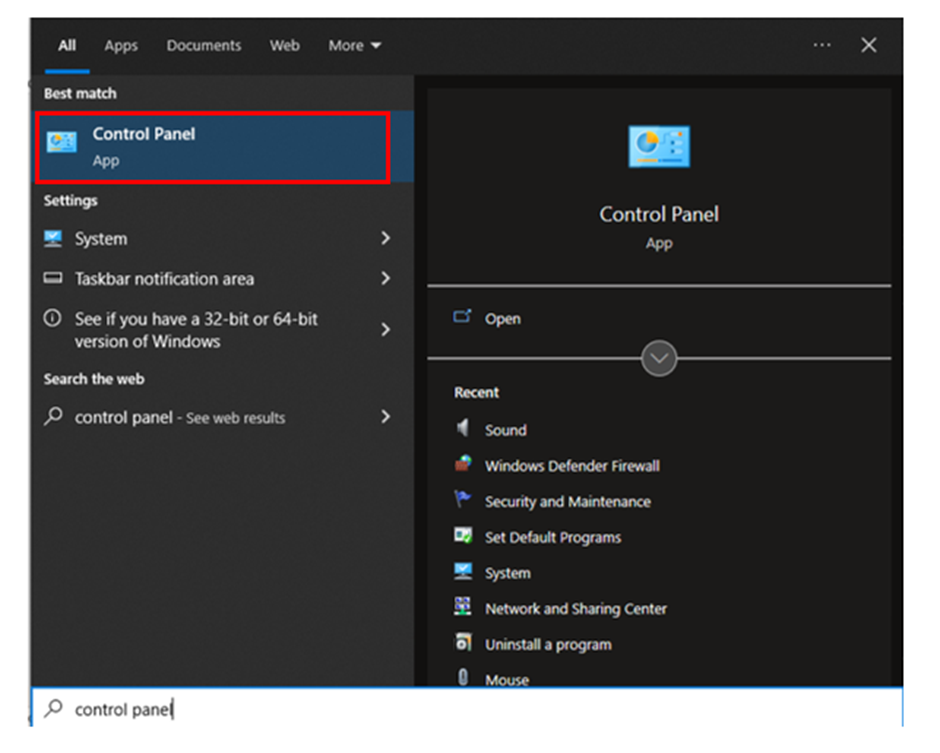Click the search box containing control panel
Screen dimensions: 940x753
pos(467,708)
